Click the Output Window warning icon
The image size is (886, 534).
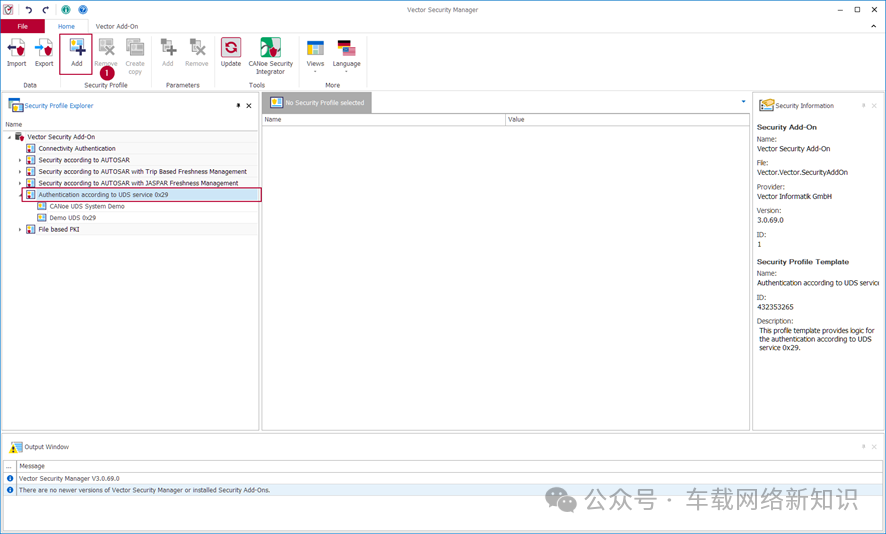[15, 447]
